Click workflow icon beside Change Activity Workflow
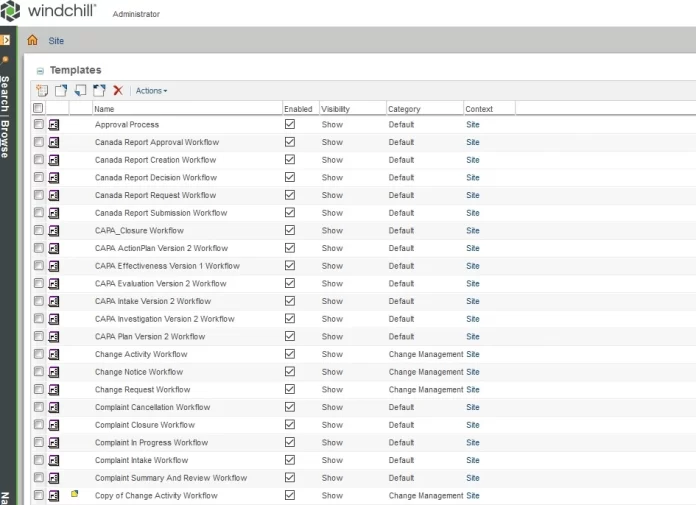The height and width of the screenshot is (505, 696). (x=54, y=355)
